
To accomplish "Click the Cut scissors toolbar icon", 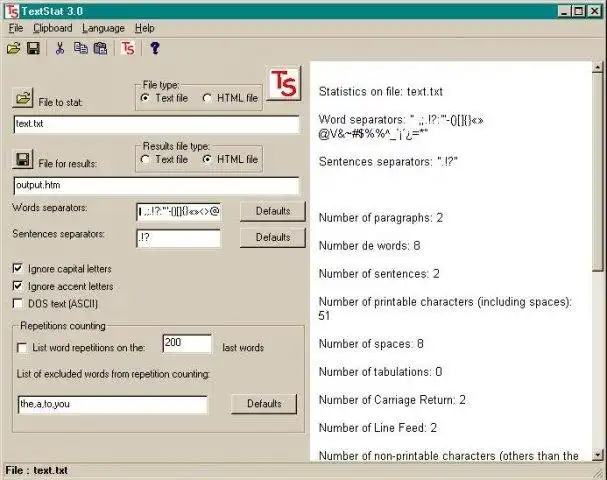I will click(x=60, y=48).
